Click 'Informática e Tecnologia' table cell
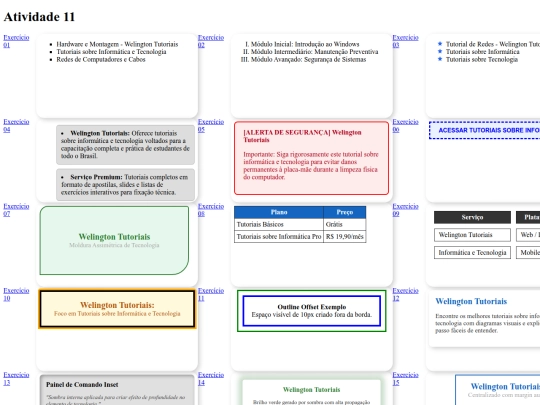 [x=472, y=252]
